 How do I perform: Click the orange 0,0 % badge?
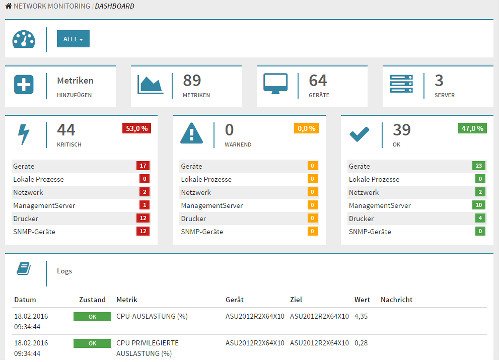306,128
